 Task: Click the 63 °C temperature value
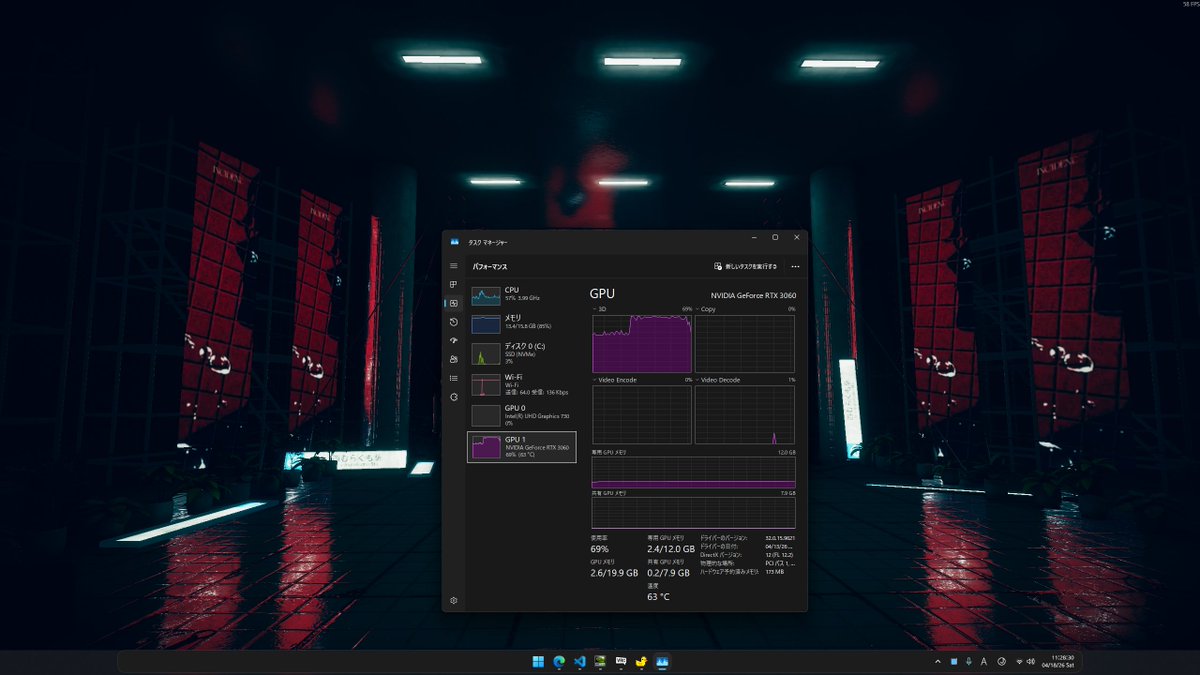[658, 597]
